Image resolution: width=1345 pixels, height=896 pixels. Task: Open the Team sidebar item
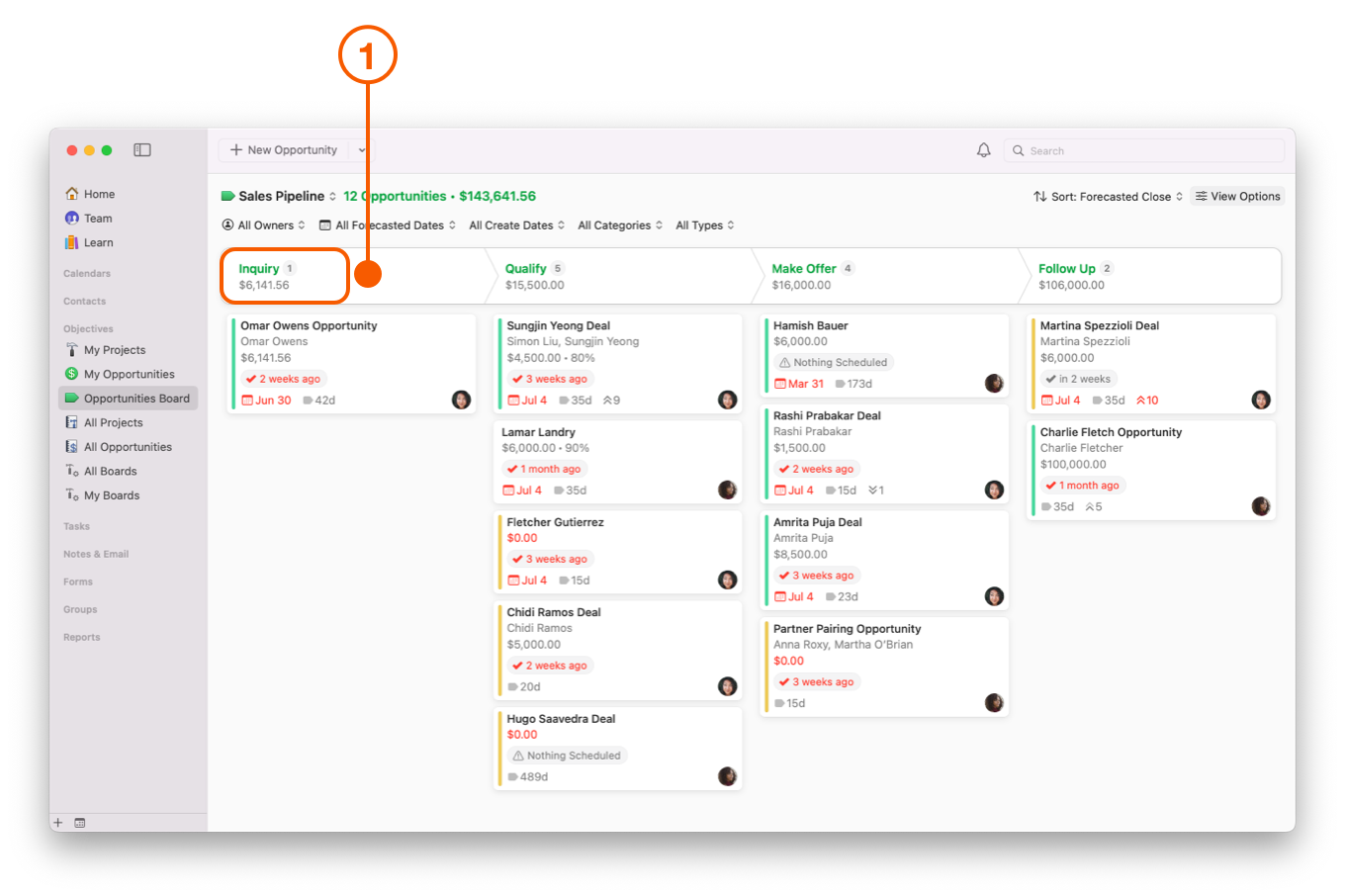(97, 219)
